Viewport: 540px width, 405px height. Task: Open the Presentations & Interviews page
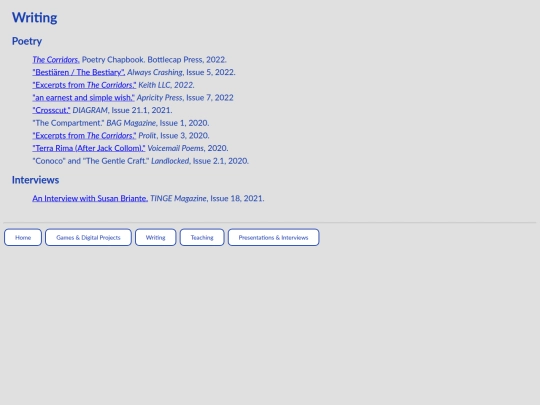[x=273, y=237]
